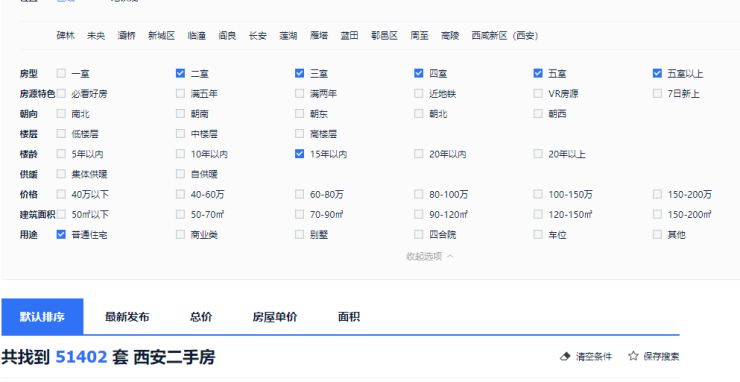Check the 70-90㎡ area filter
Viewport: 740px width, 382px height.
(x=299, y=214)
